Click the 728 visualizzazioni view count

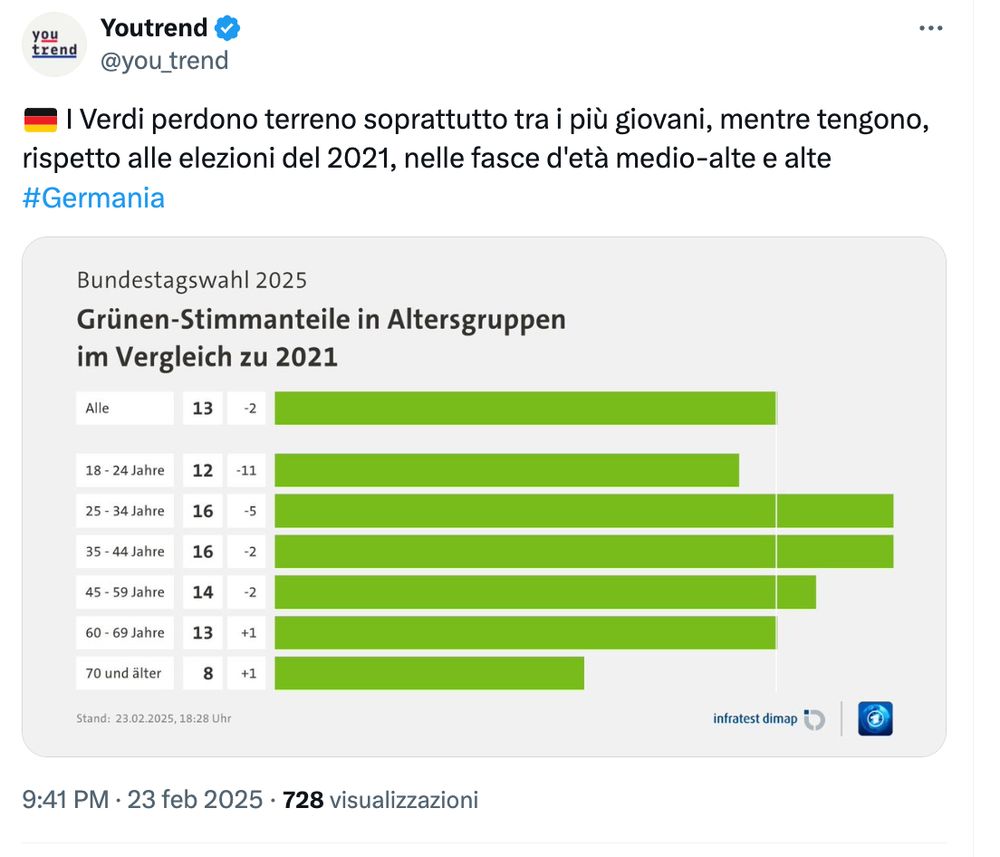(380, 800)
